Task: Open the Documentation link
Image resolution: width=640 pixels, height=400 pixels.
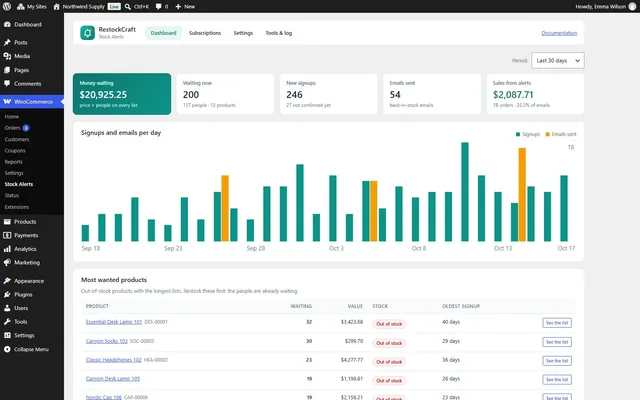Action: pyautogui.click(x=559, y=33)
